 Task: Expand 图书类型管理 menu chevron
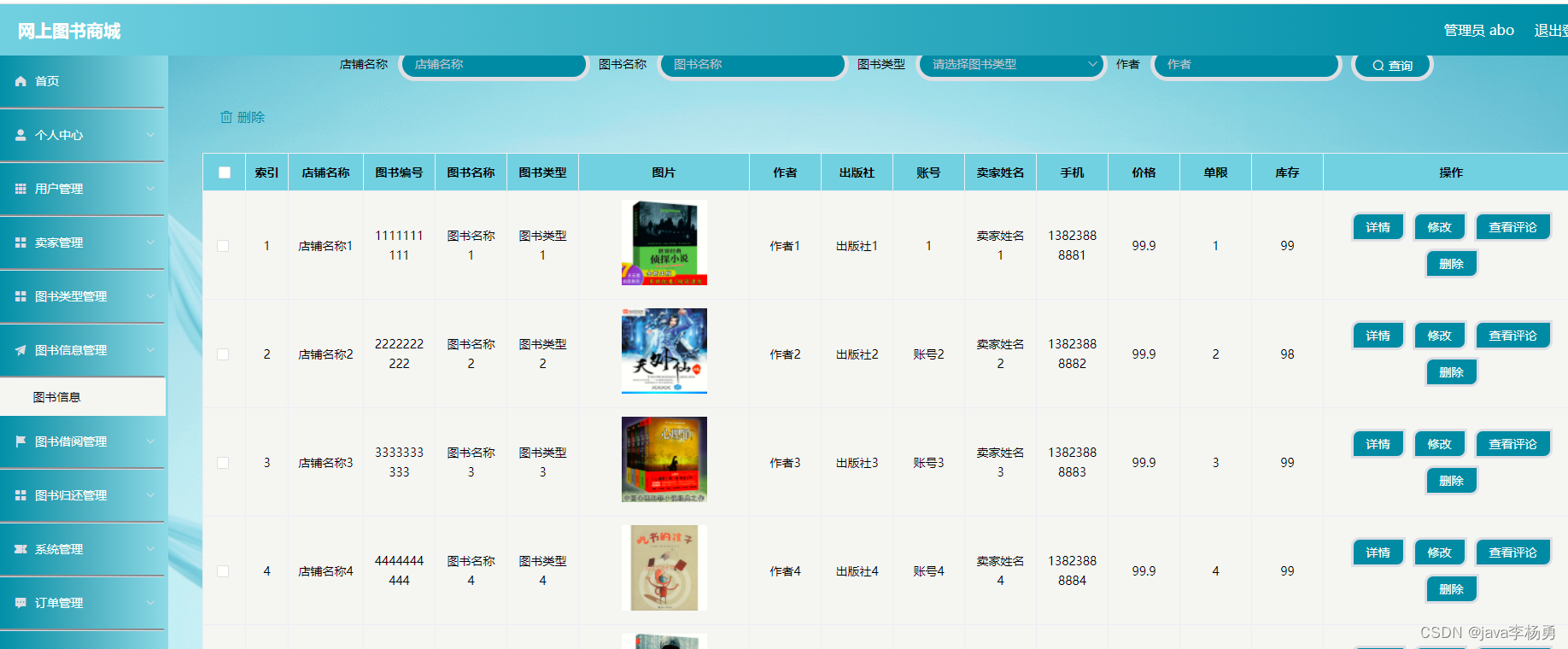[150, 296]
